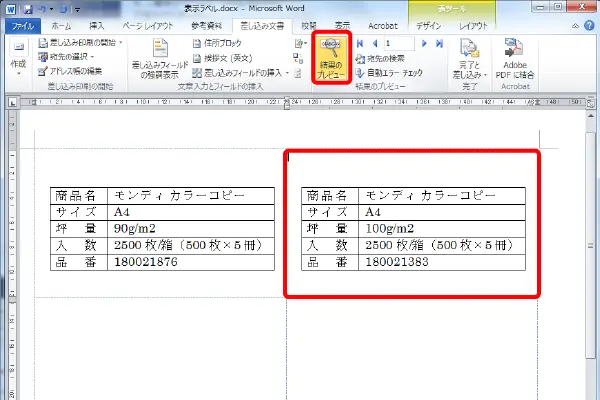Click the left label's 90g/m2 cell
Image resolution: width=600 pixels, height=400 pixels.
click(191, 229)
